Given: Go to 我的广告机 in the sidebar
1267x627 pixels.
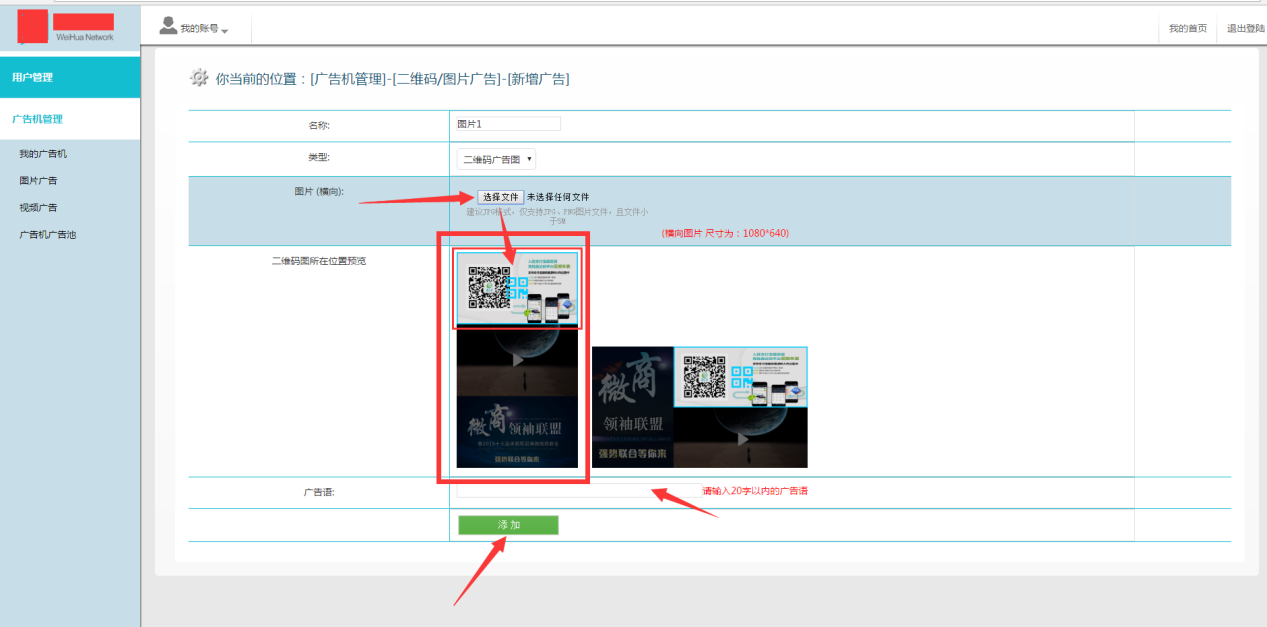Looking at the screenshot, I should 43,154.
